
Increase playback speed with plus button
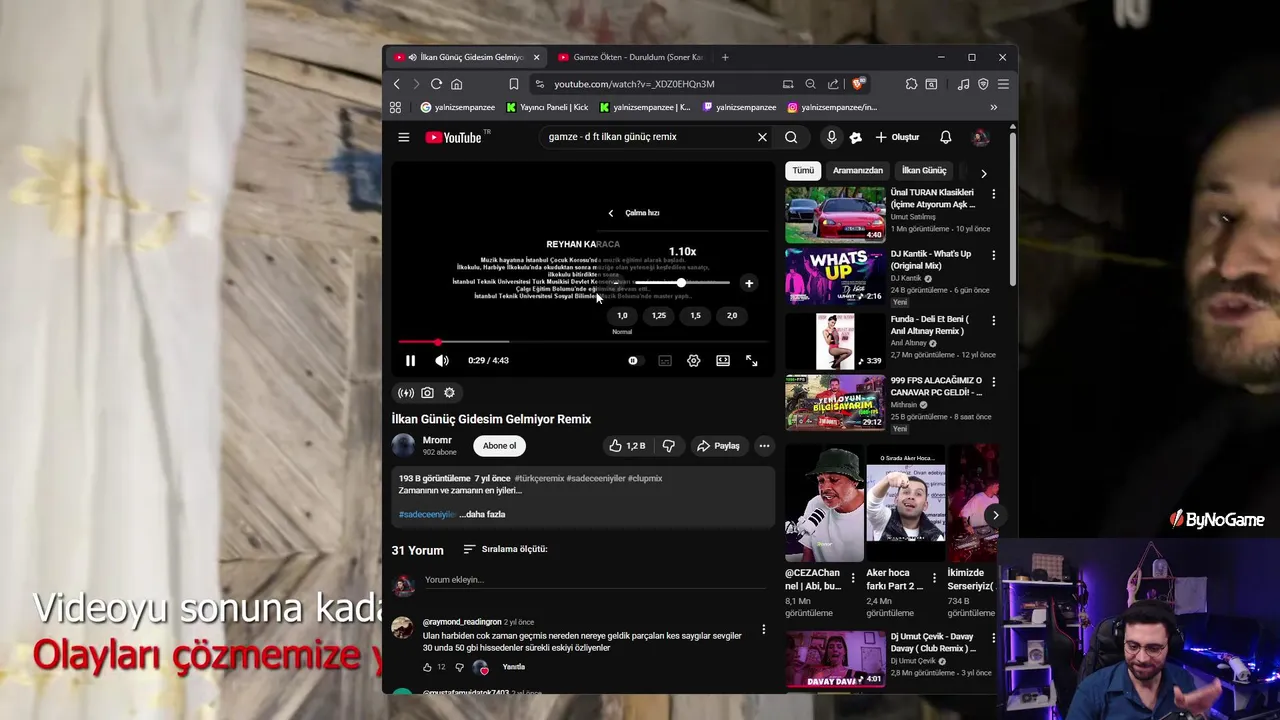(749, 283)
